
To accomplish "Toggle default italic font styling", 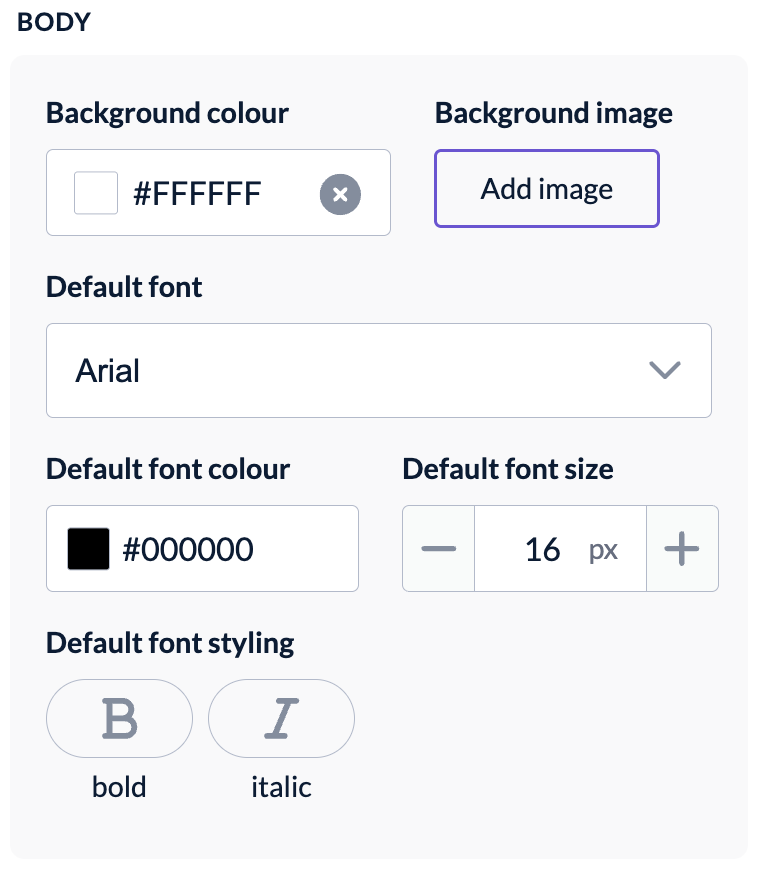I will [x=281, y=718].
